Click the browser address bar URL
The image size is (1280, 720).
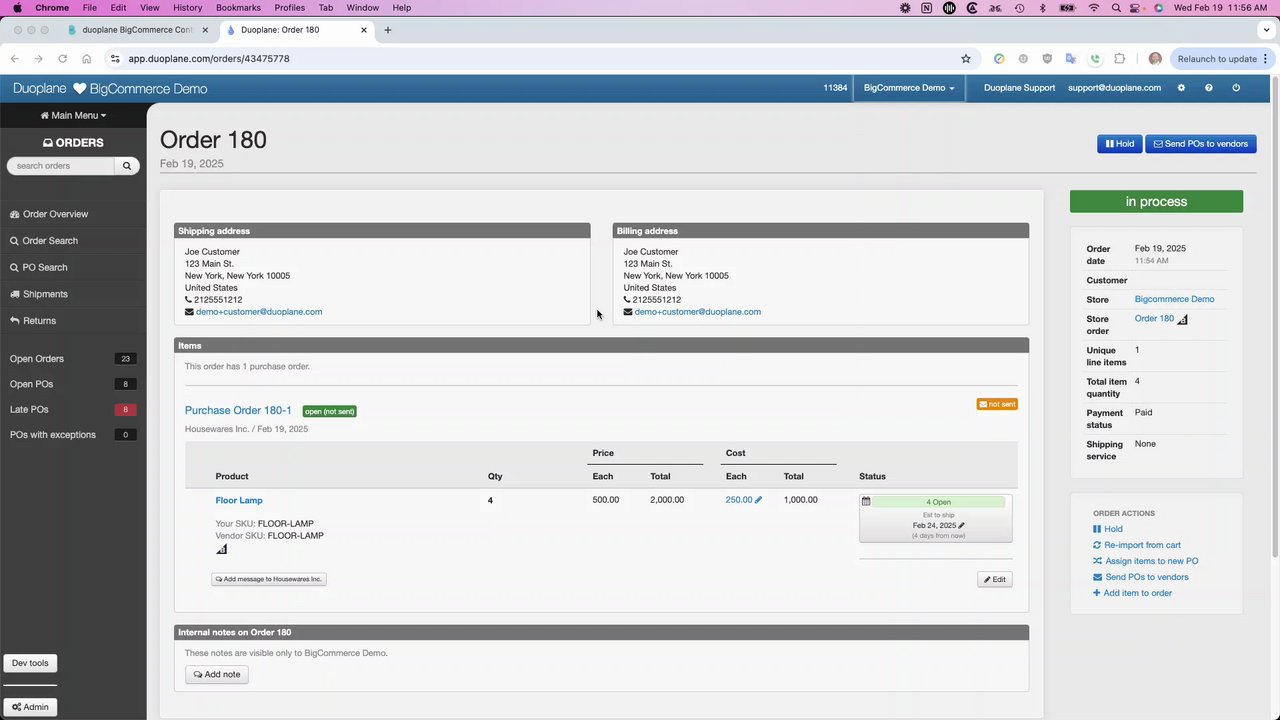(x=209, y=59)
